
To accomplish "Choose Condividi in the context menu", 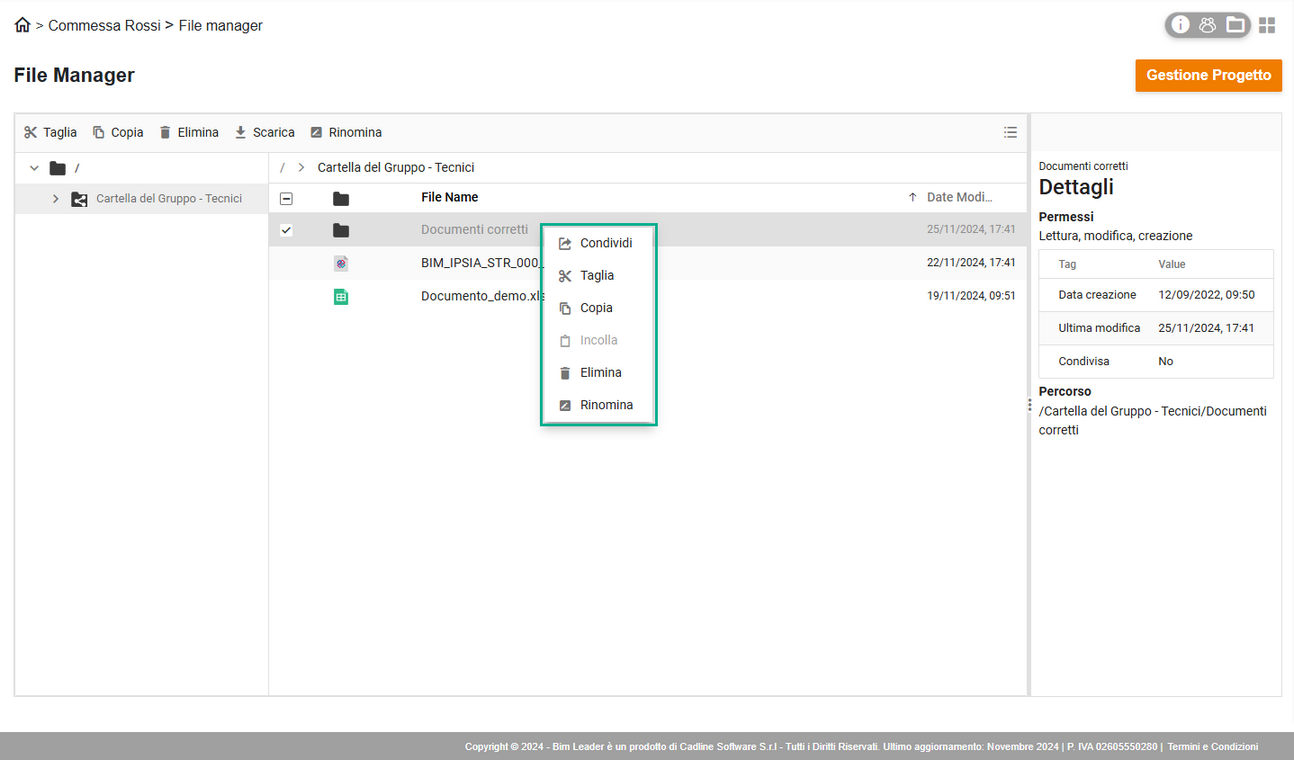I will [599, 243].
